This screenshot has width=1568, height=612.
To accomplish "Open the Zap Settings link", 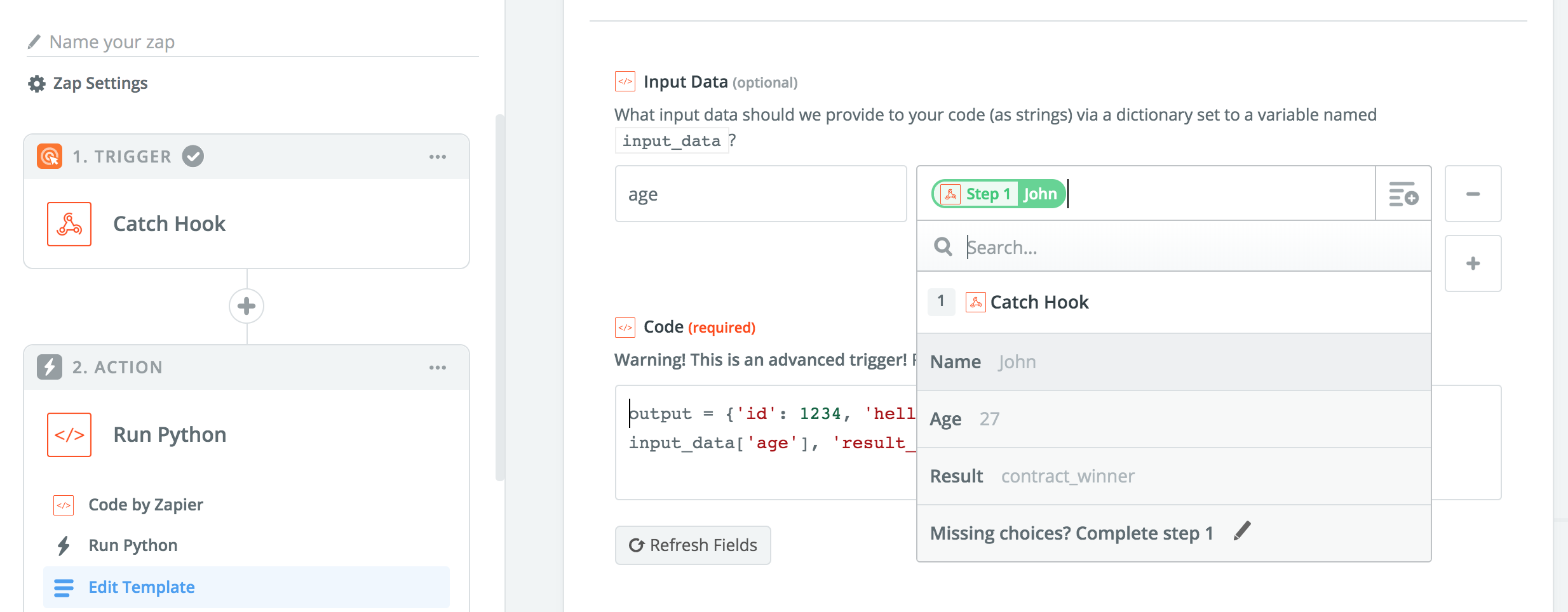I will pos(100,83).
